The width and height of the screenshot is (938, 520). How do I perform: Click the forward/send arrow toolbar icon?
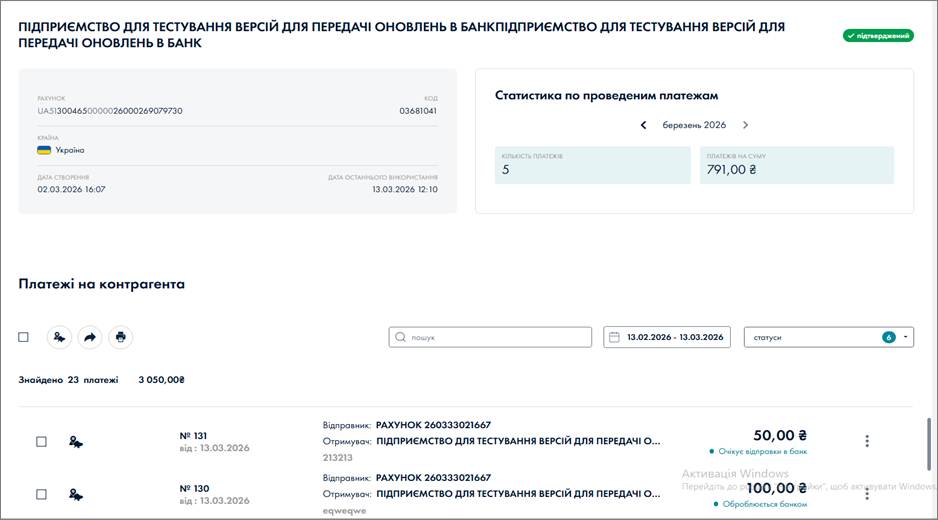[90, 337]
